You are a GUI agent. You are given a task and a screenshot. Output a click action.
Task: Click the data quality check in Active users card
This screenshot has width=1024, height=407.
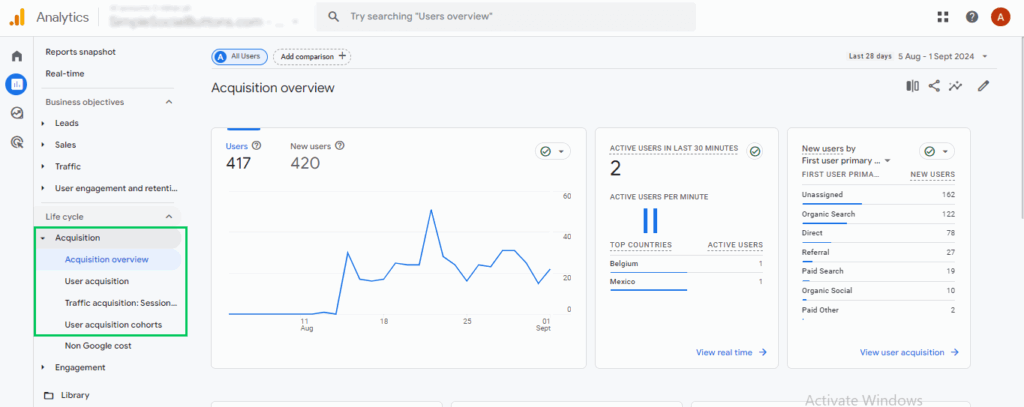click(755, 152)
